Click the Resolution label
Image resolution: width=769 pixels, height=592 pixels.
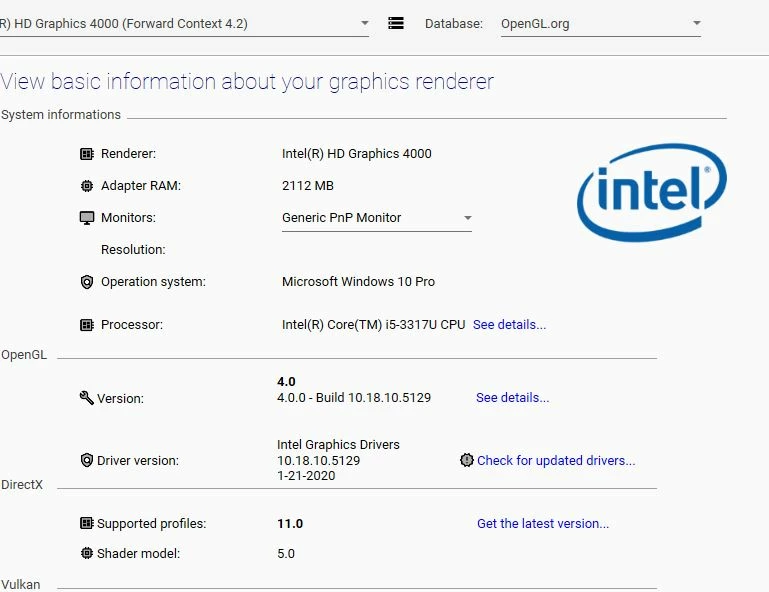point(133,250)
